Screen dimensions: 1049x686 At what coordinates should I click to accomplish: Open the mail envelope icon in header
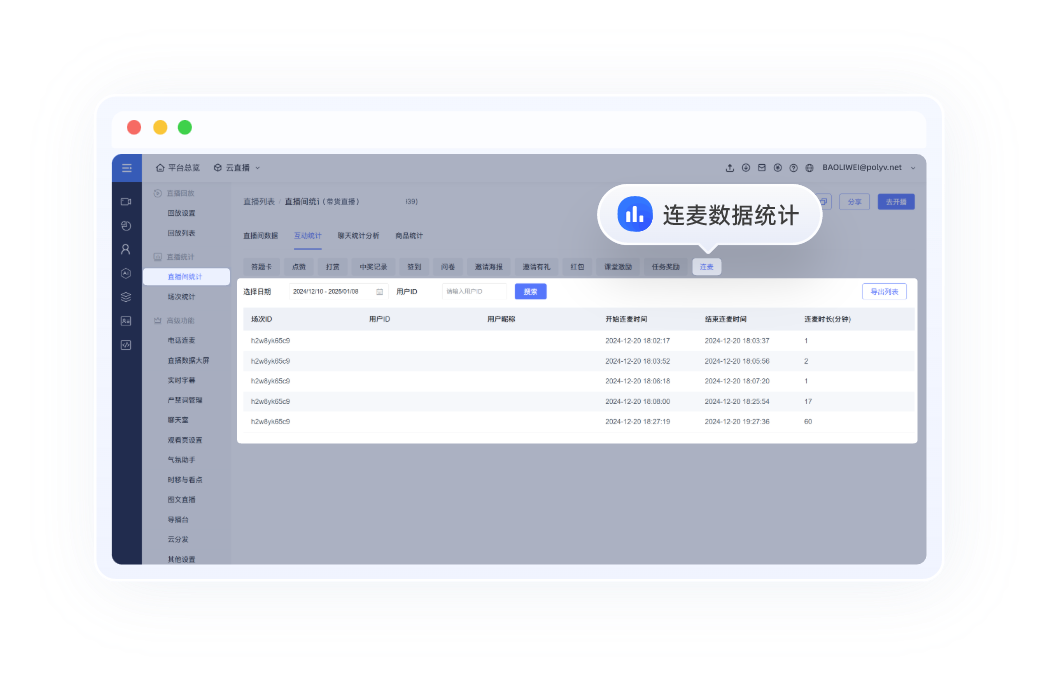pos(761,168)
